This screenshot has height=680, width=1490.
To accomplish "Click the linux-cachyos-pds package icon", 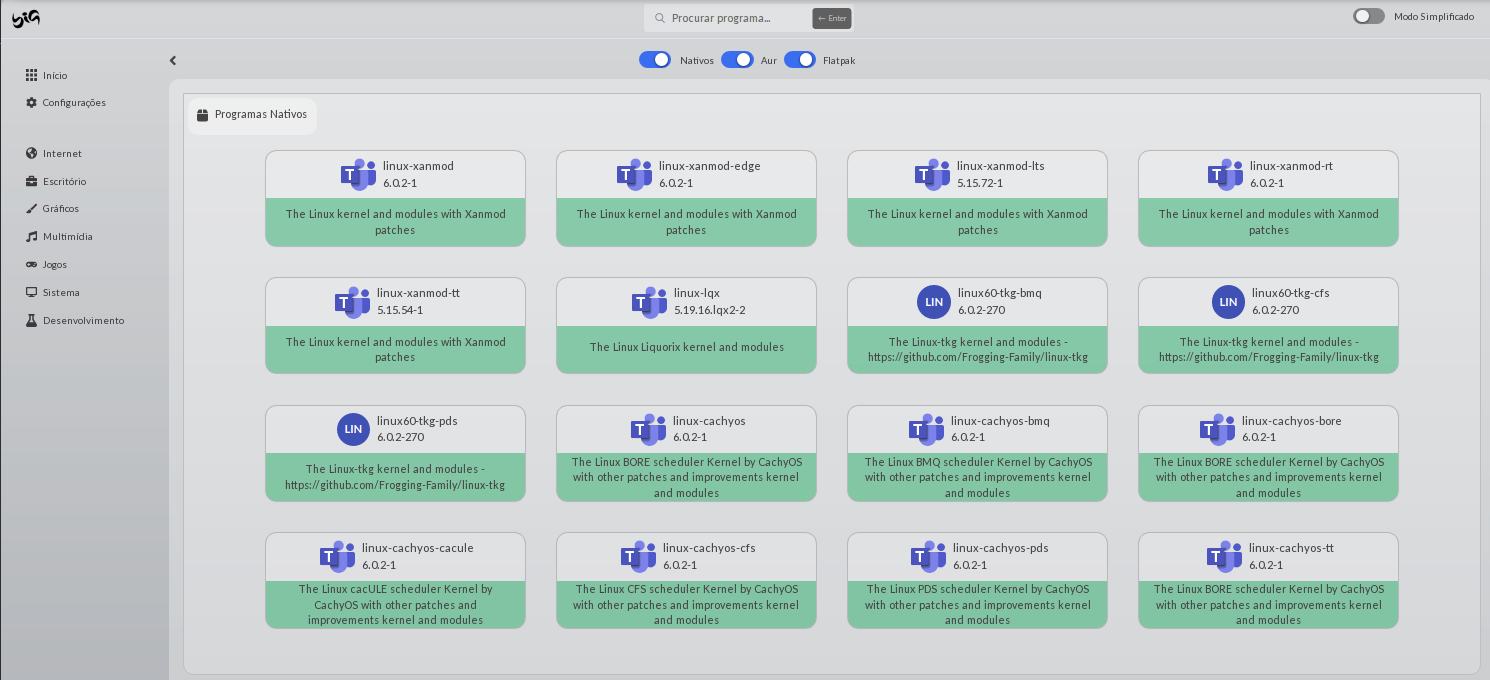I will 928,556.
